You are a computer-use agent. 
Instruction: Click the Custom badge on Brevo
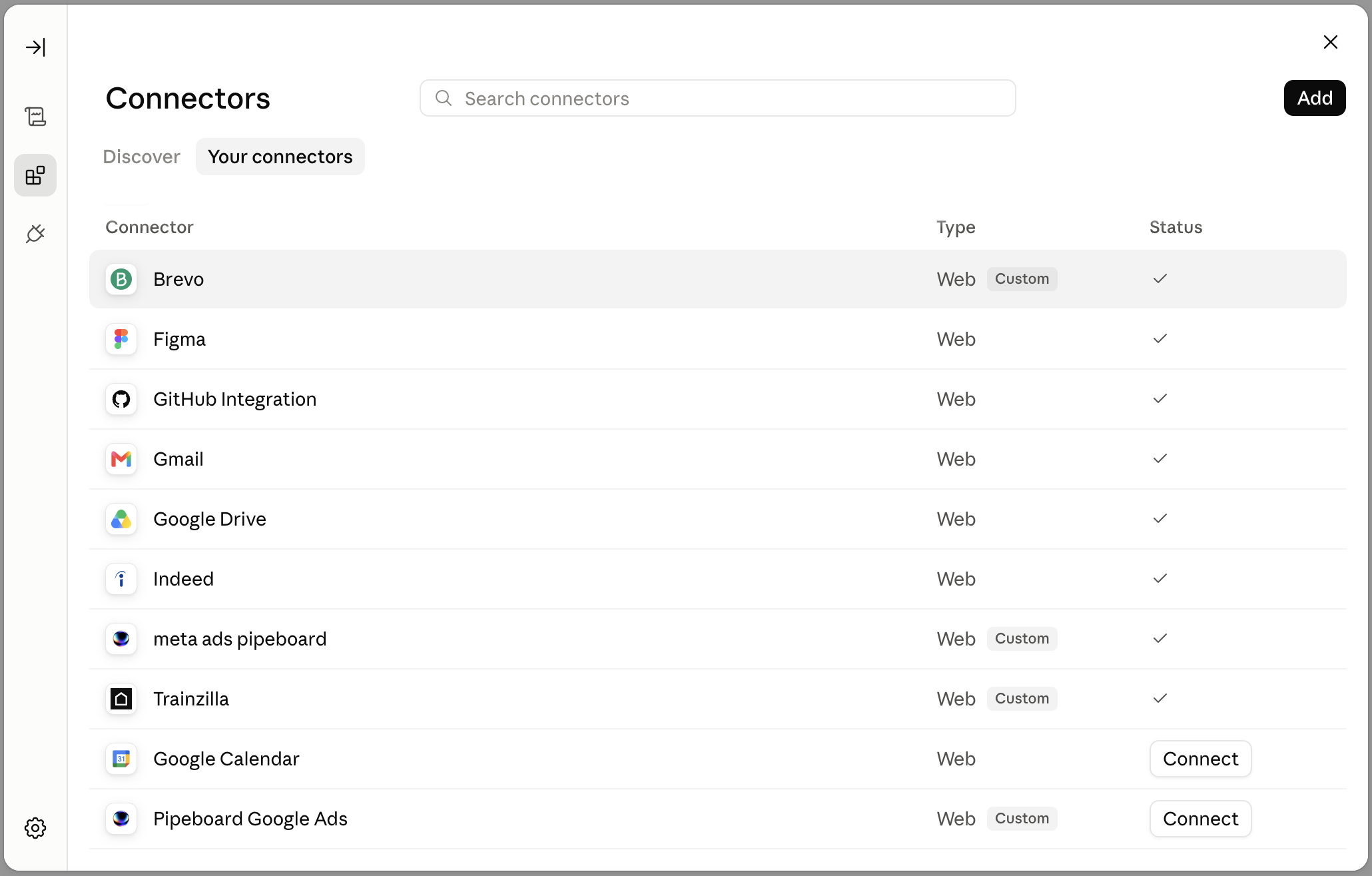click(x=1022, y=279)
